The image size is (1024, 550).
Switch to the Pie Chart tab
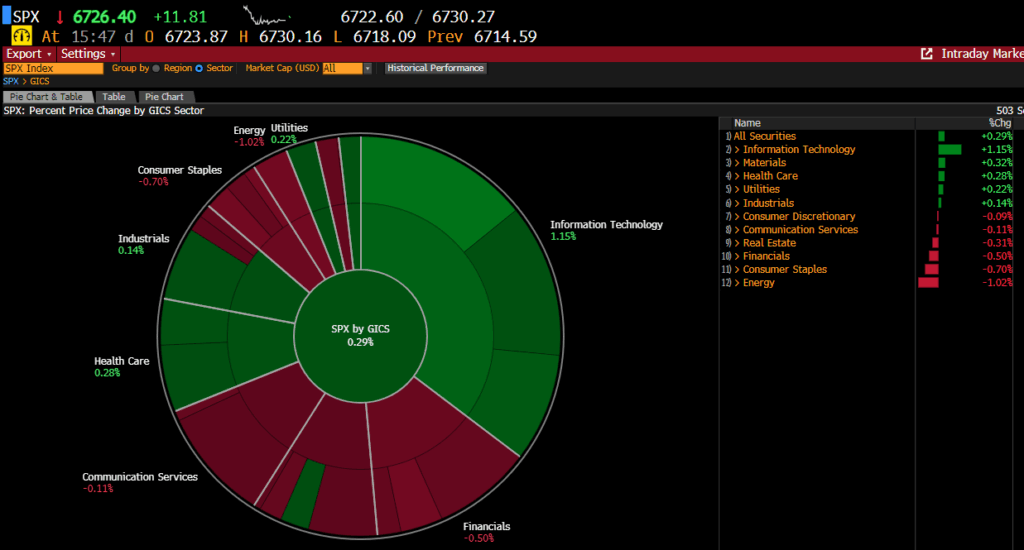[x=165, y=97]
